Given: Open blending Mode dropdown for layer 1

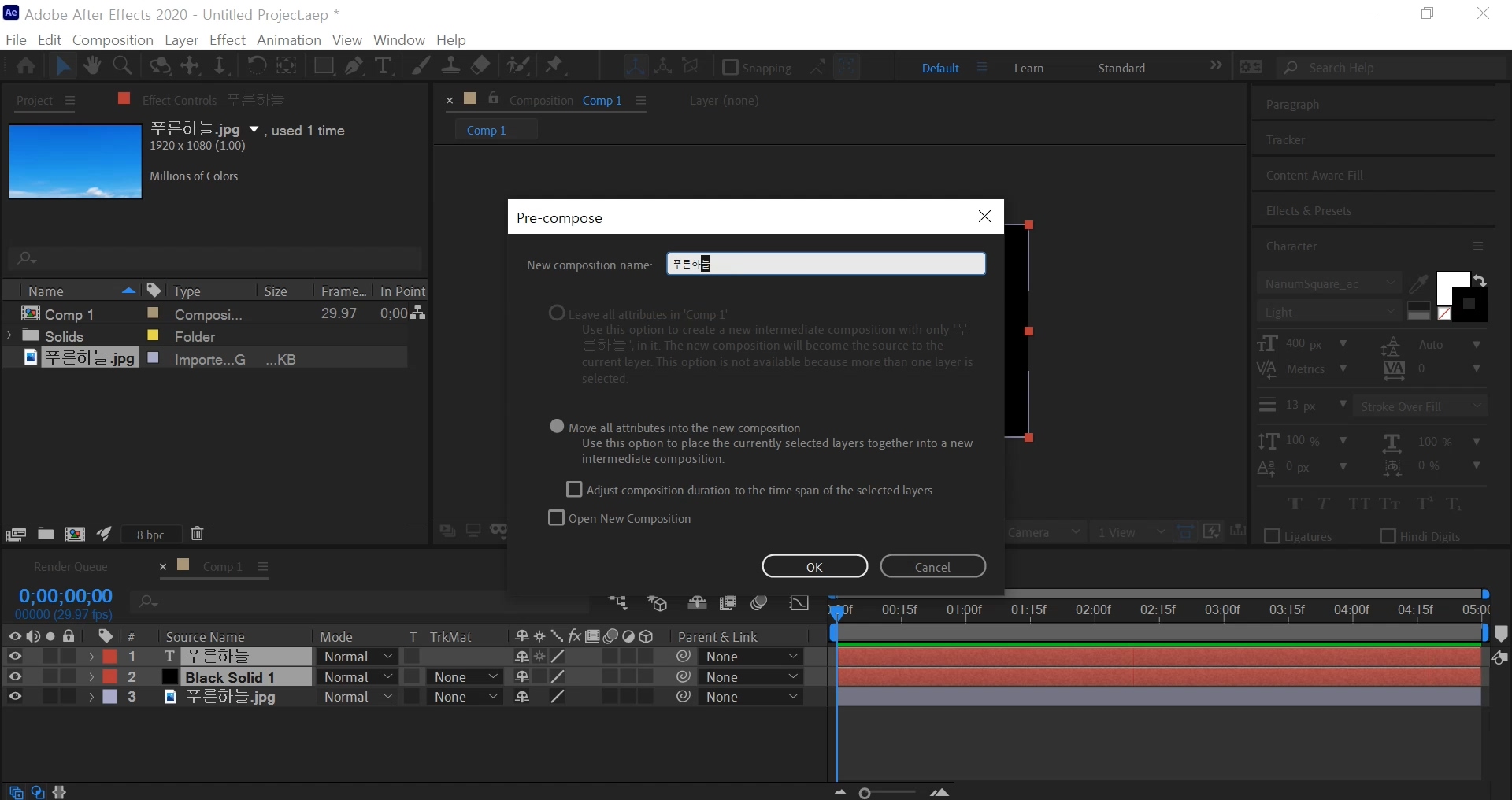Looking at the screenshot, I should click(358, 656).
